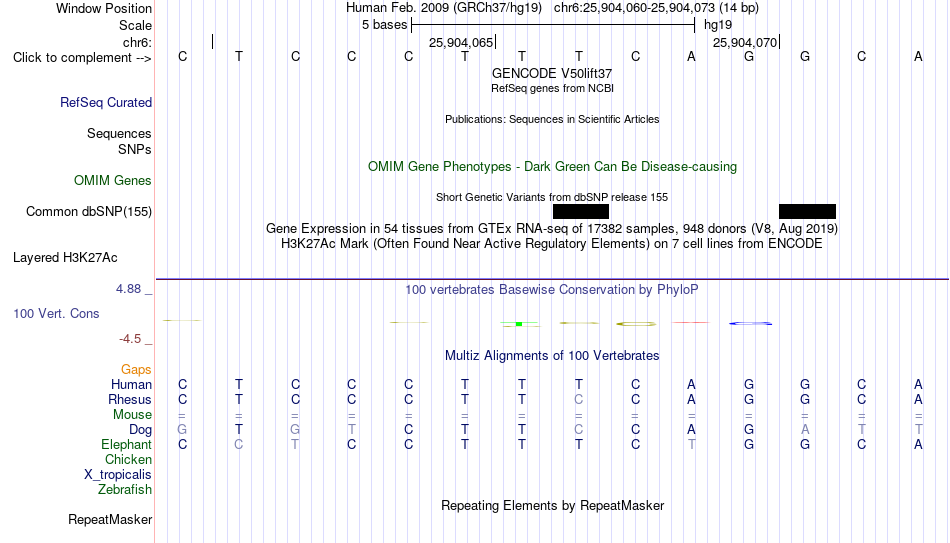
Task: Click 'Publications: Sequences in Scientific Articles' title
Action: click(552, 119)
